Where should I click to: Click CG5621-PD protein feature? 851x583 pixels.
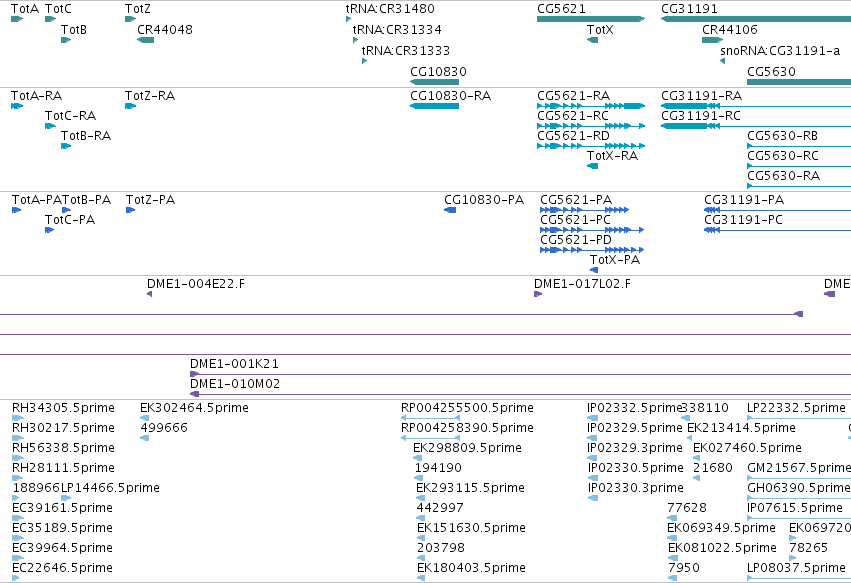coord(592,250)
